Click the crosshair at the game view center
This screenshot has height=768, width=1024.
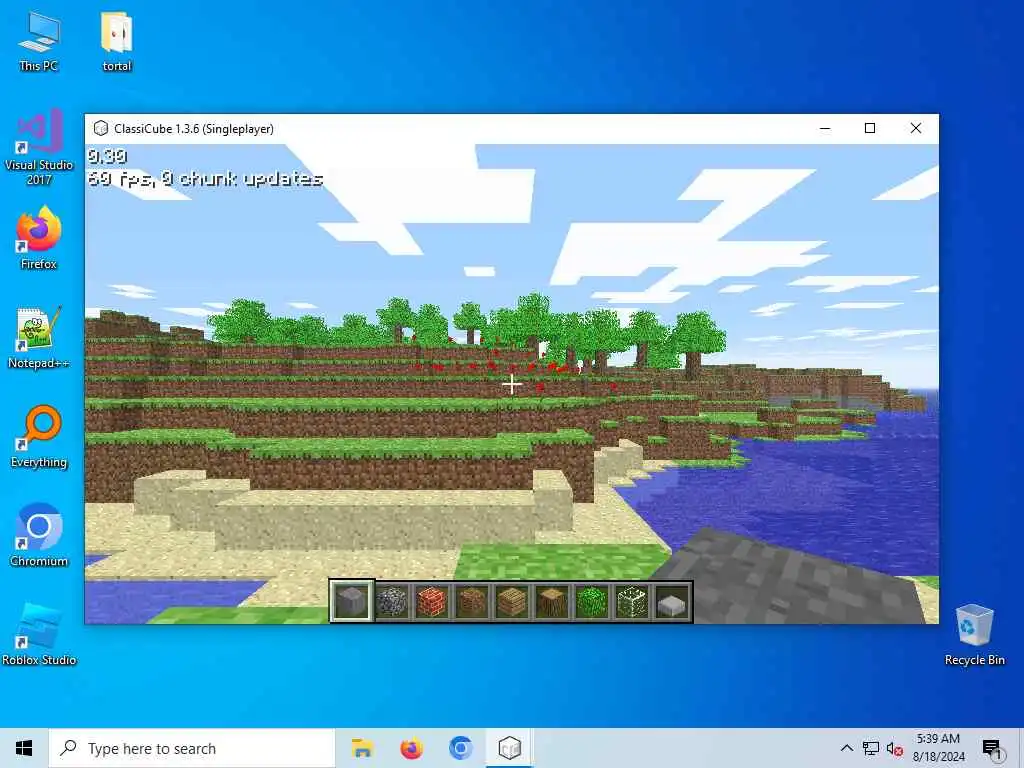tap(512, 384)
